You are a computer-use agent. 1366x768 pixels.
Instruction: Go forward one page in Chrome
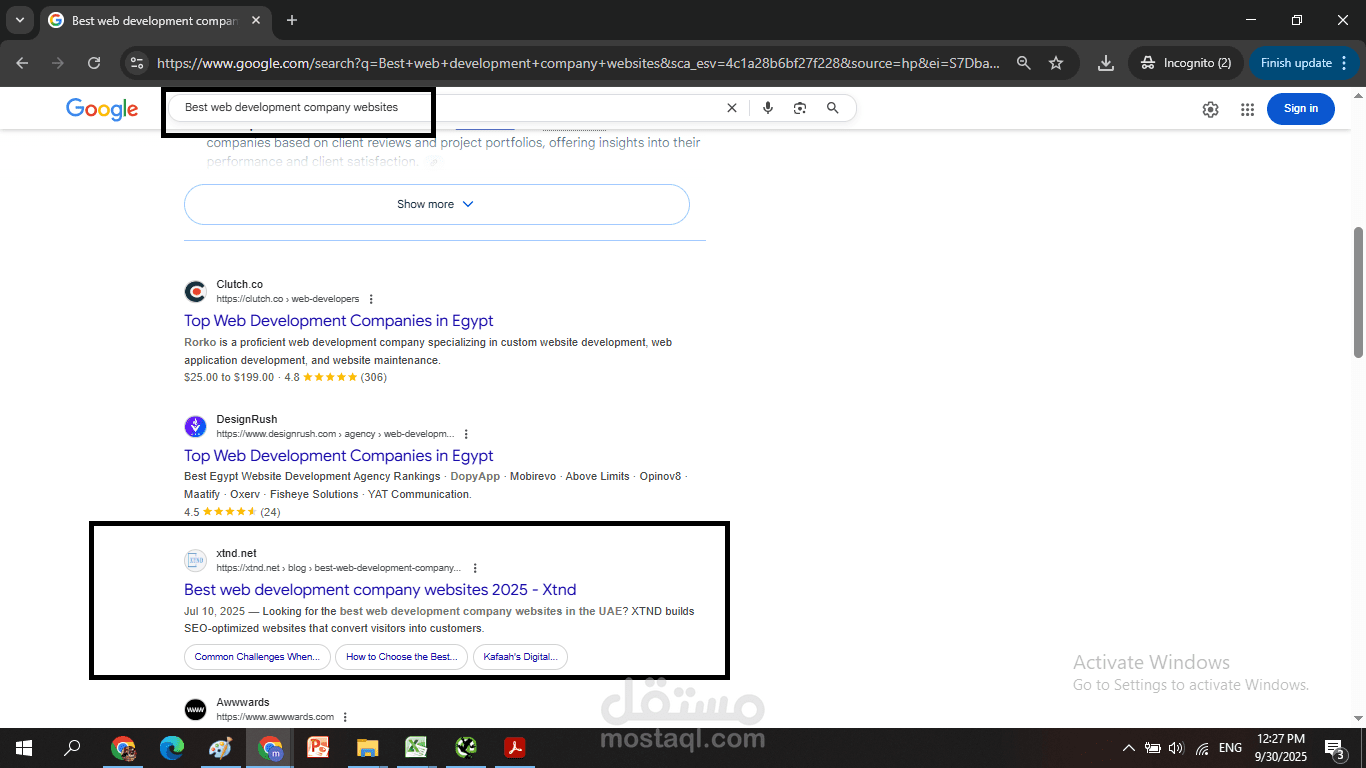tap(58, 63)
